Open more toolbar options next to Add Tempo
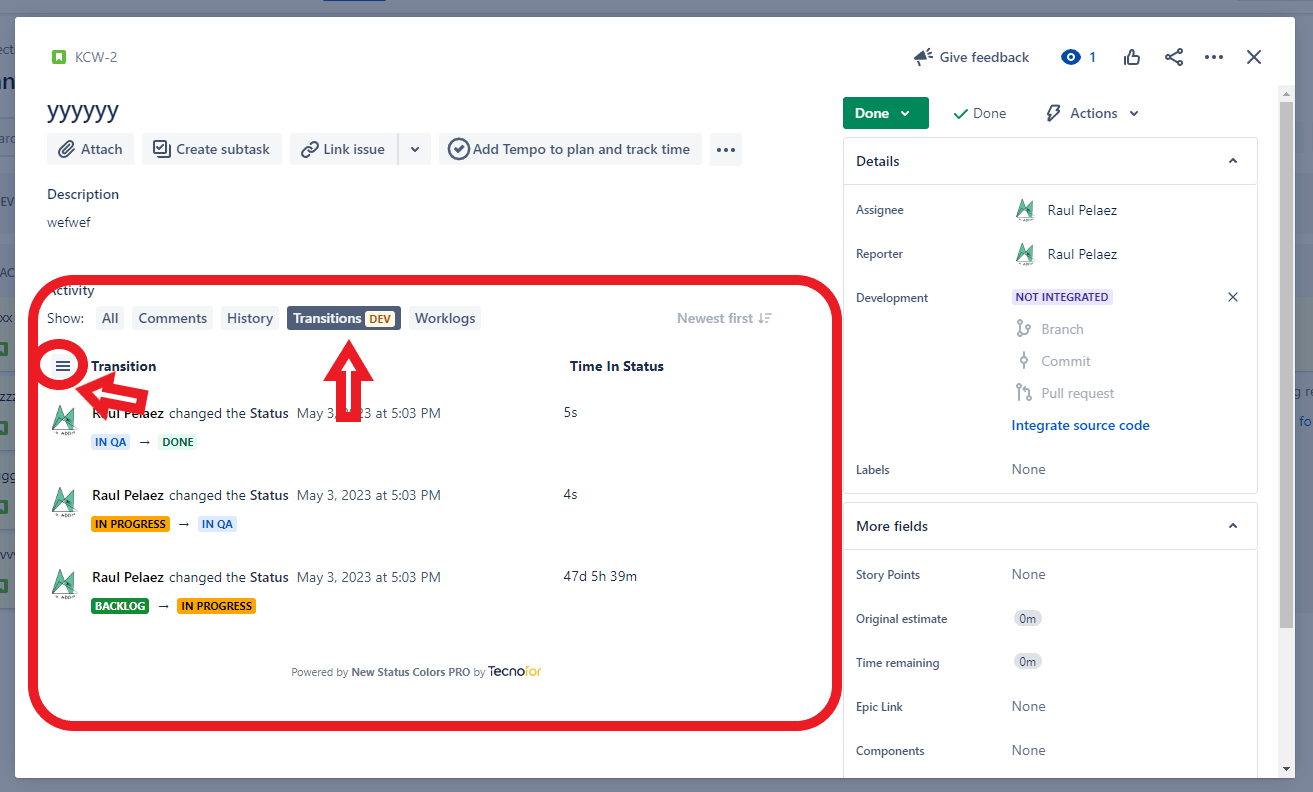The image size is (1313, 792). coord(726,149)
